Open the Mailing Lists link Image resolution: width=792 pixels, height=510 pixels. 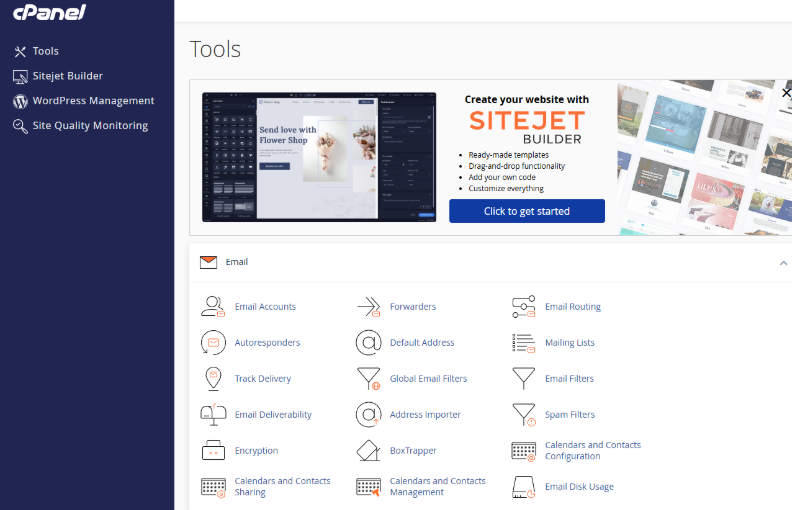(569, 343)
